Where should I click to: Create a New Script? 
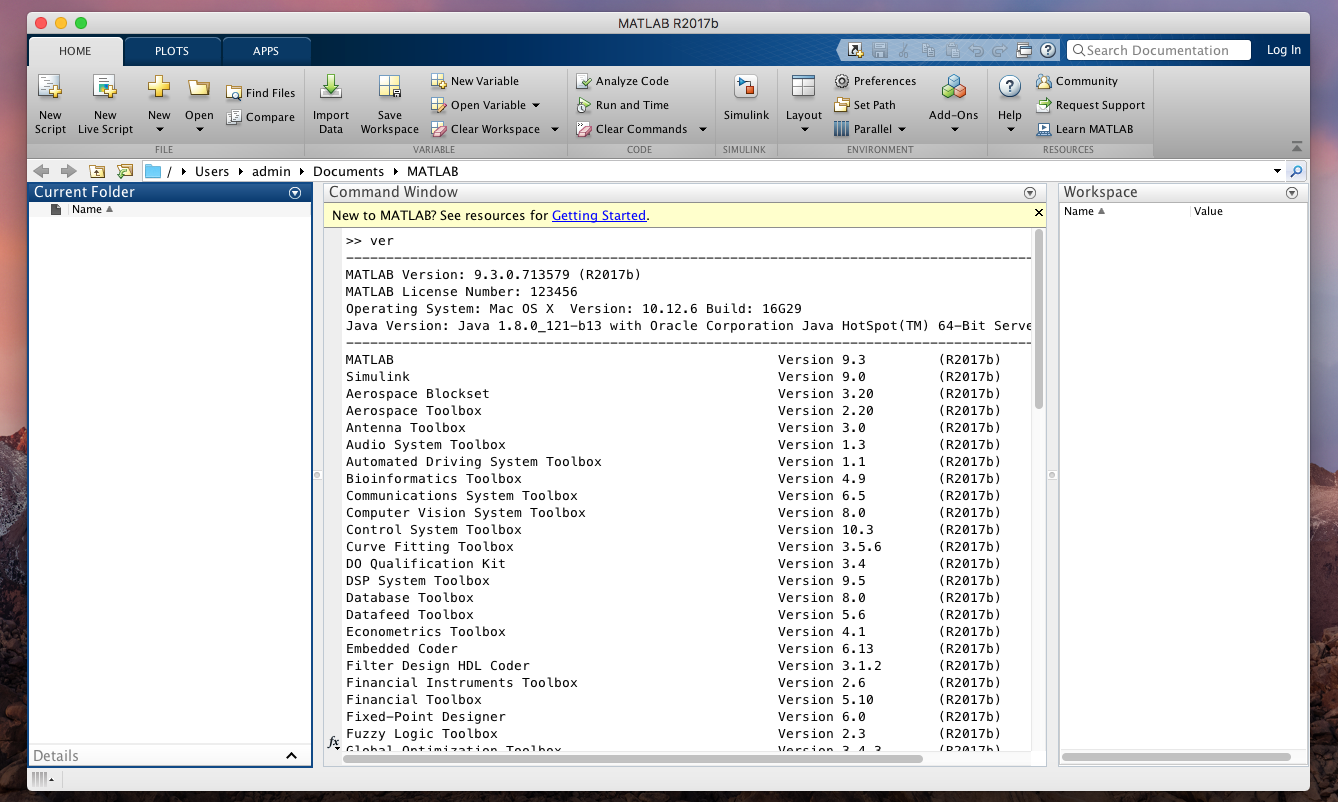[50, 104]
